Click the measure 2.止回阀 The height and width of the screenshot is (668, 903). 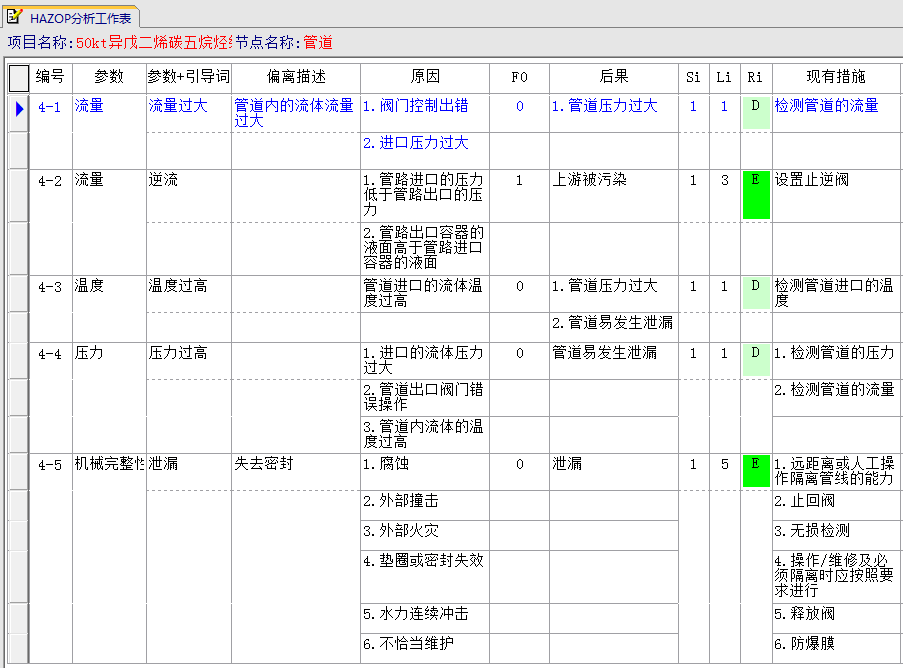point(836,506)
